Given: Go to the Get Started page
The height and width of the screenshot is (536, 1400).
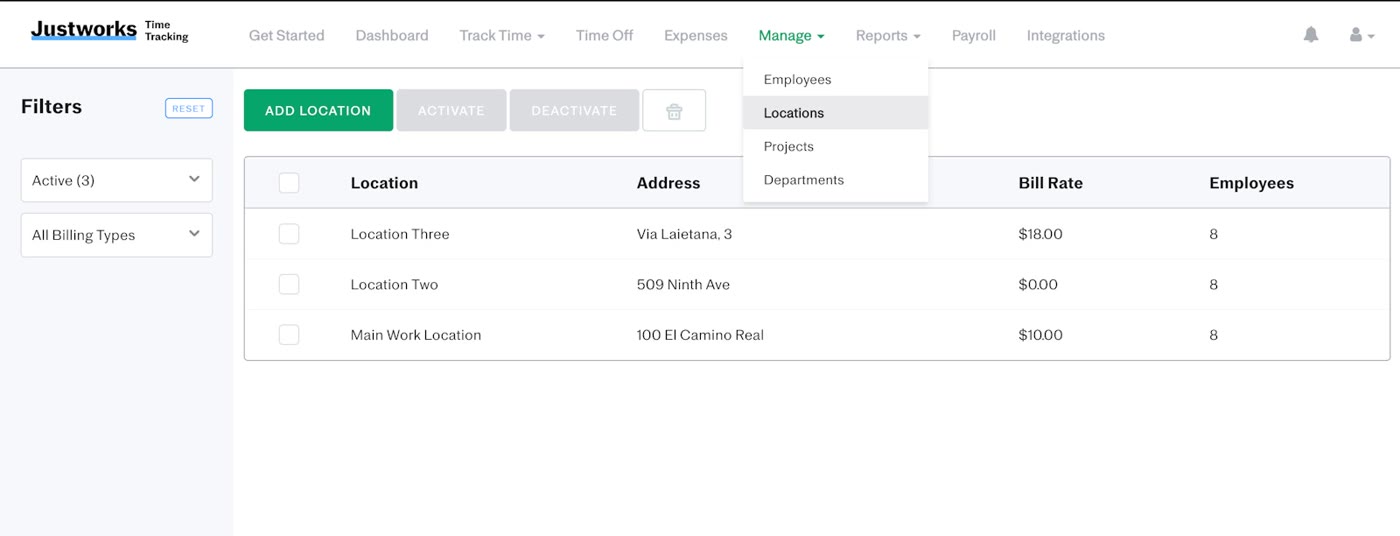Looking at the screenshot, I should tap(287, 35).
